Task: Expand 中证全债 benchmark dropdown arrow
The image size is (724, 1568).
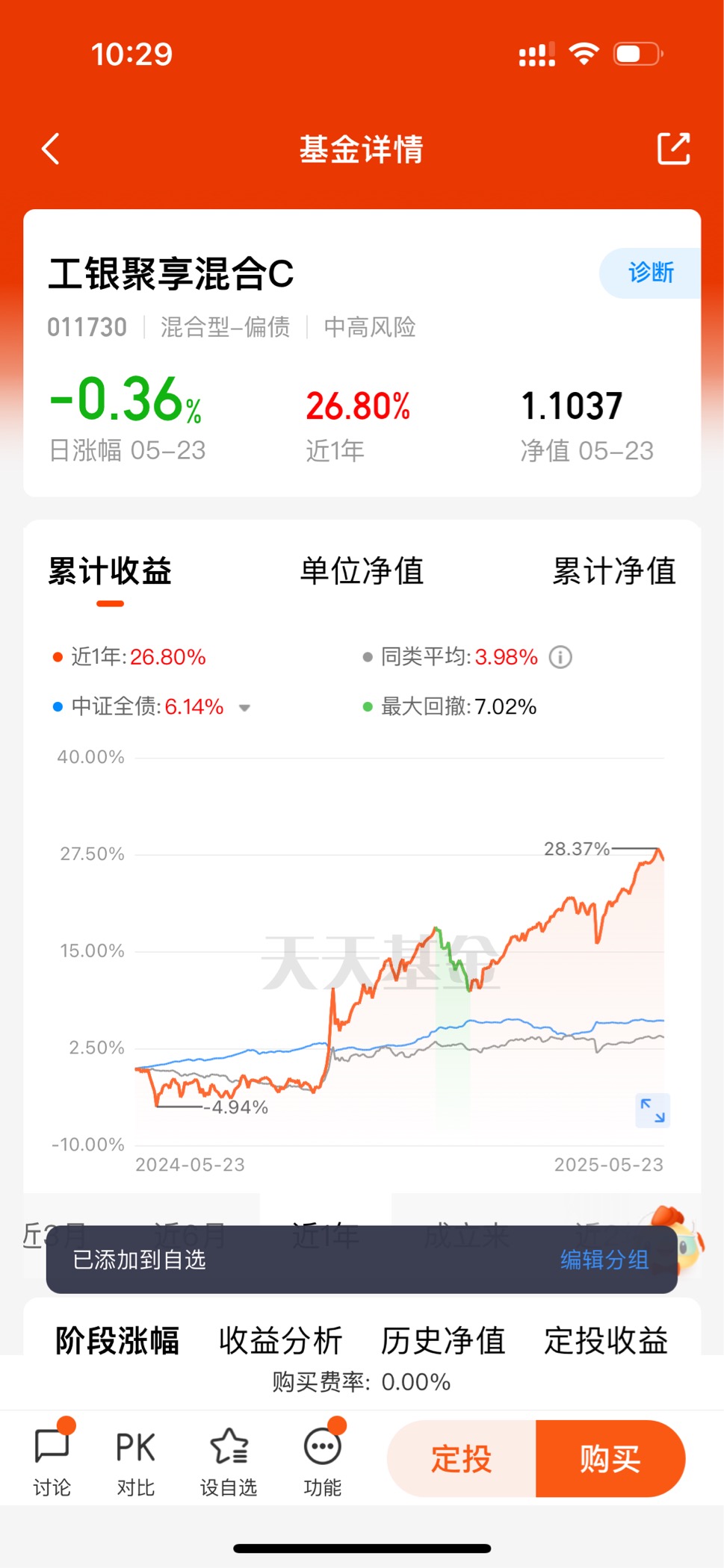Action: click(x=244, y=708)
